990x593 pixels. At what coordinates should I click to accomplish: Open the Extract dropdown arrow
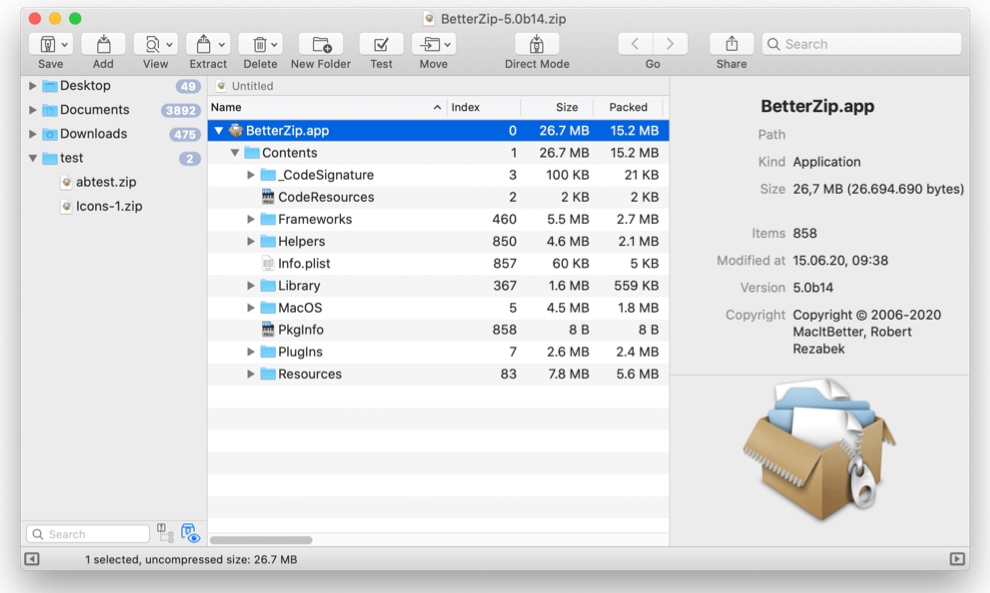point(222,45)
